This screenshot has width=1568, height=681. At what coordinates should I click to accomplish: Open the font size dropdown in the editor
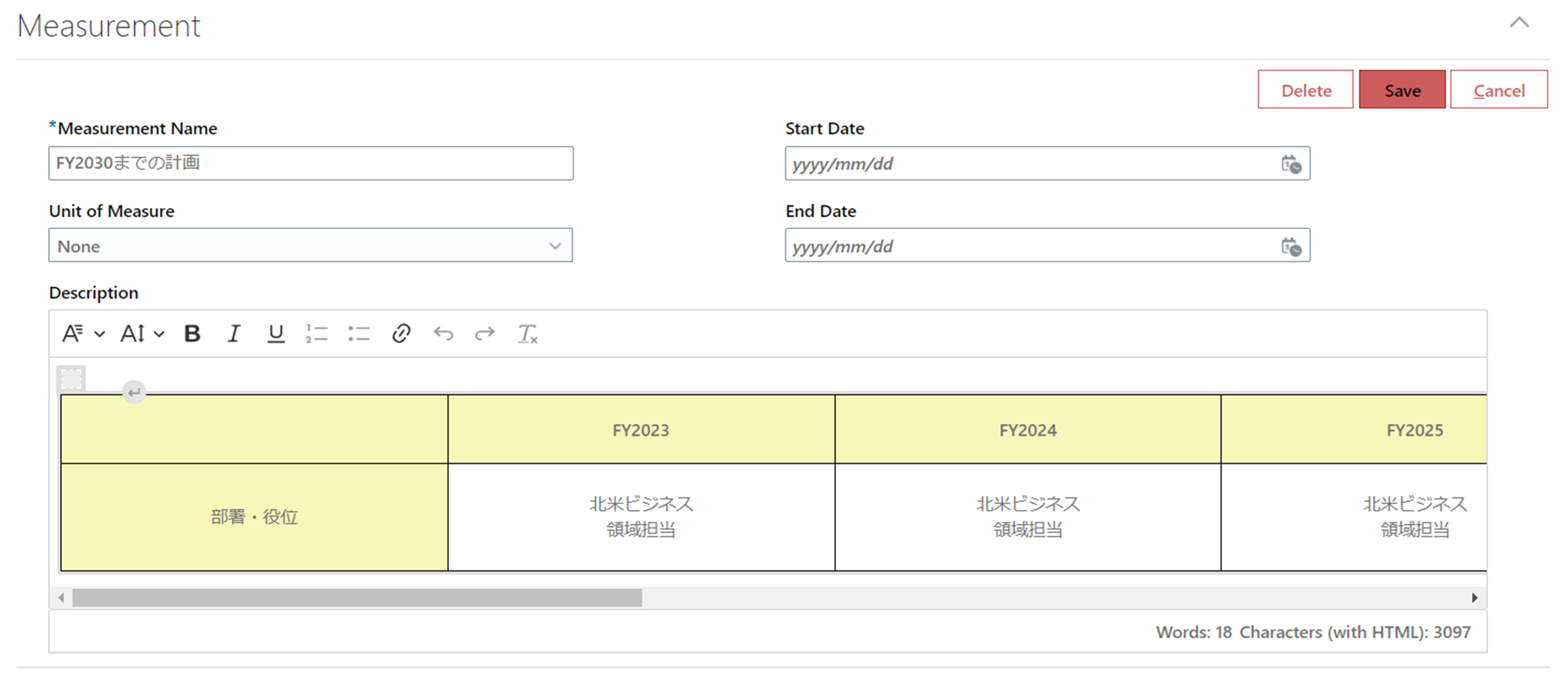pyautogui.click(x=141, y=333)
